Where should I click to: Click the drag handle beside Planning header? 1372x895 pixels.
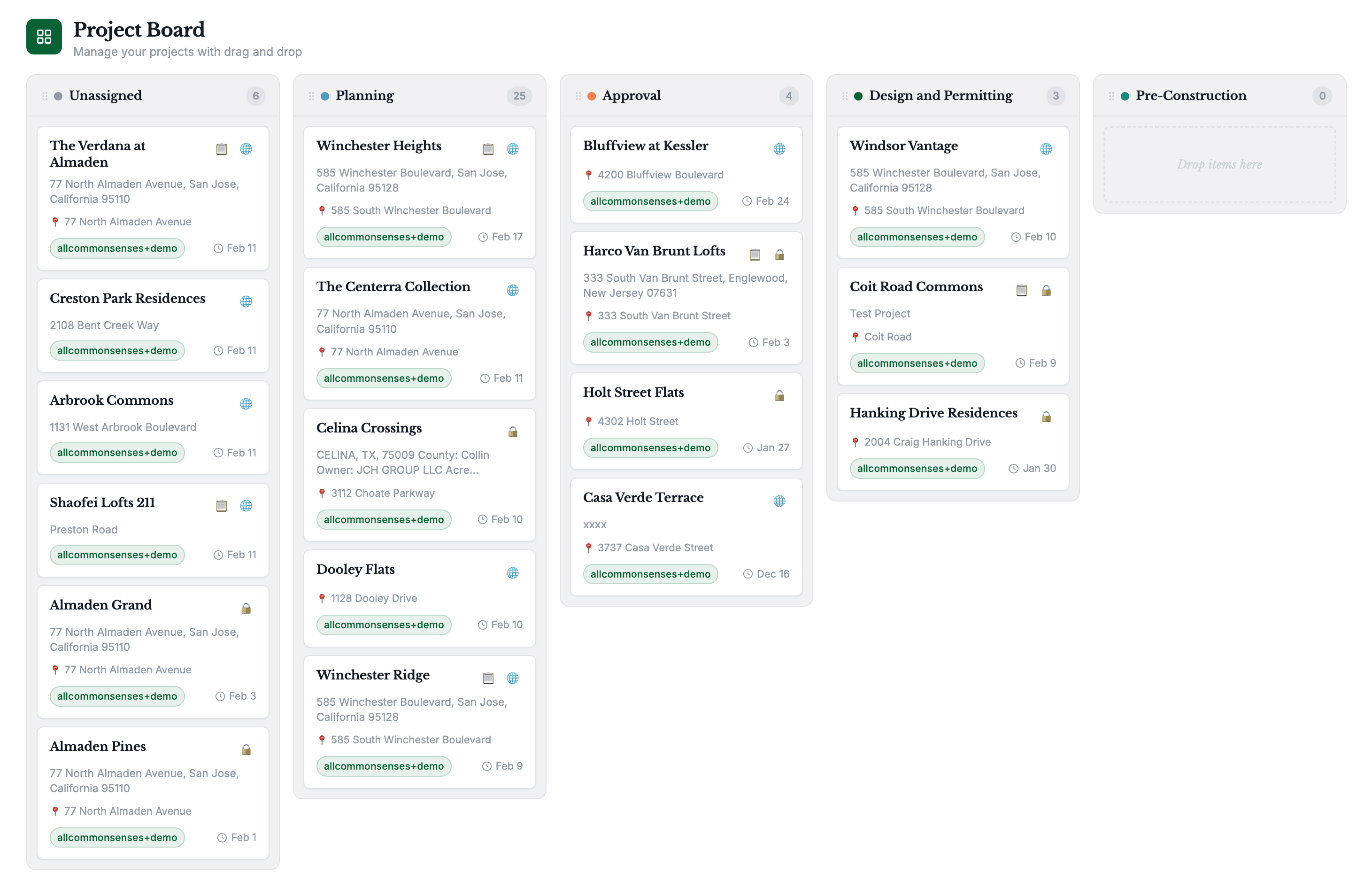tap(311, 96)
